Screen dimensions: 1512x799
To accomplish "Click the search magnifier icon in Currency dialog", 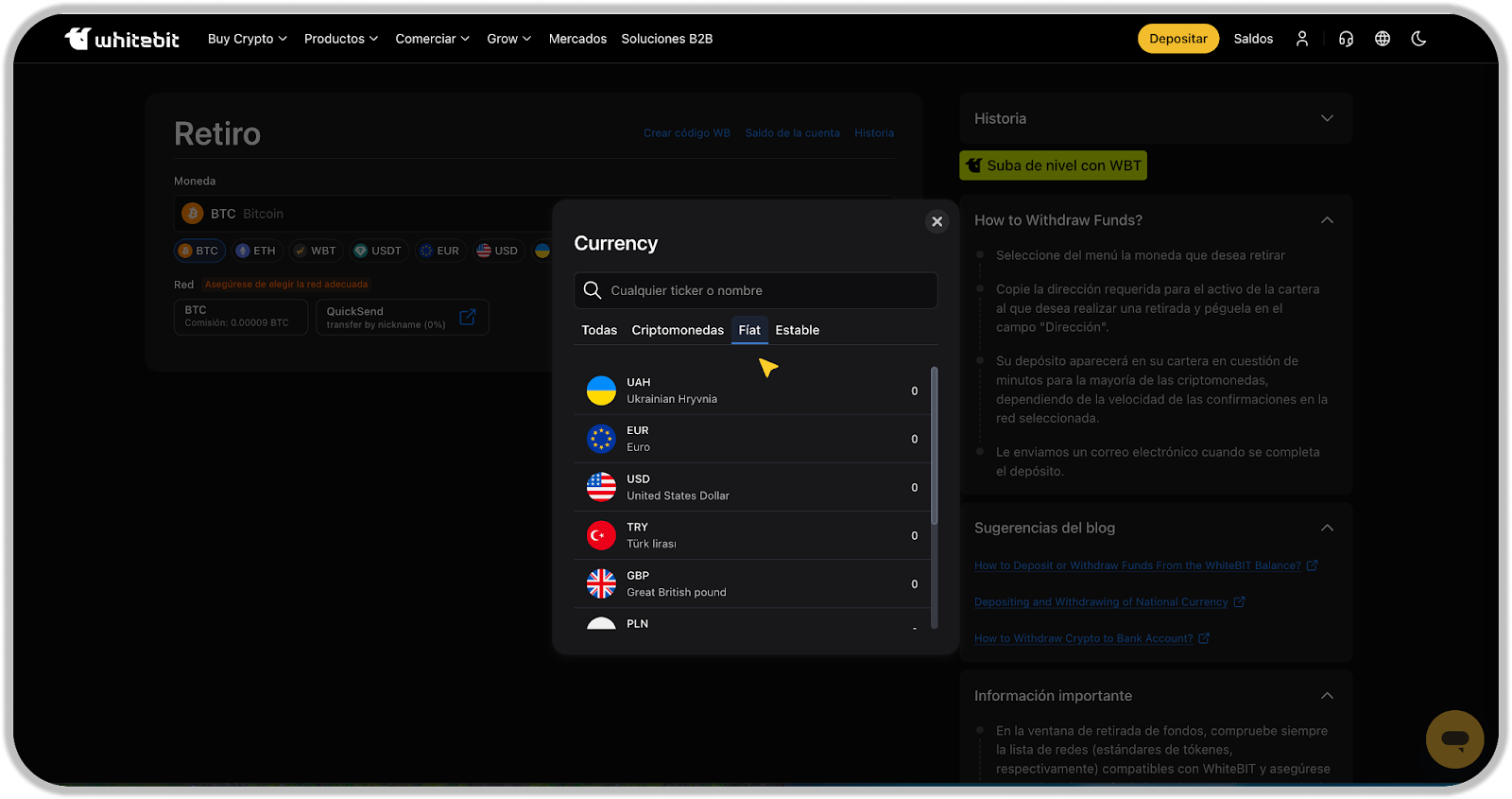I will pos(593,290).
